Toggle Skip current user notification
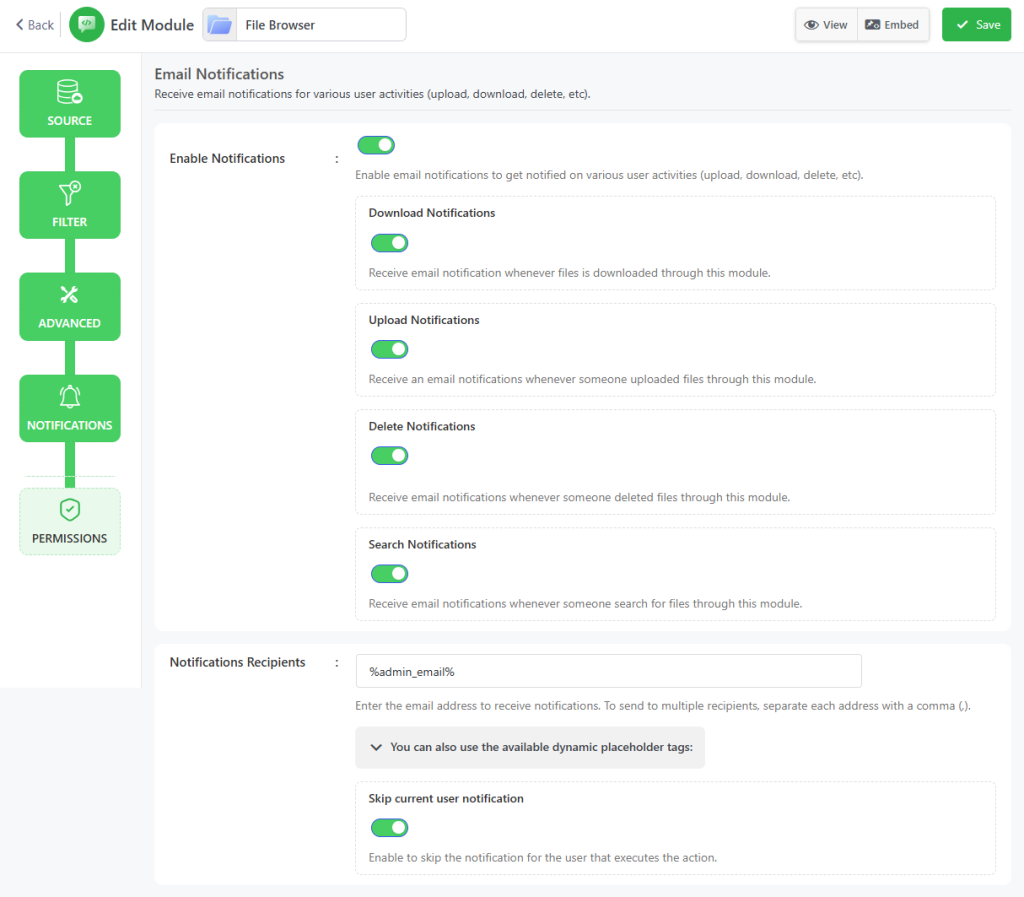 (389, 828)
